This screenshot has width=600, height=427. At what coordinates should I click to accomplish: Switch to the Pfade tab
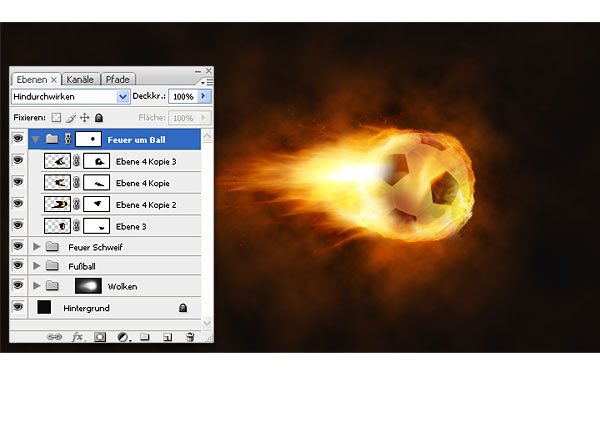[x=117, y=80]
